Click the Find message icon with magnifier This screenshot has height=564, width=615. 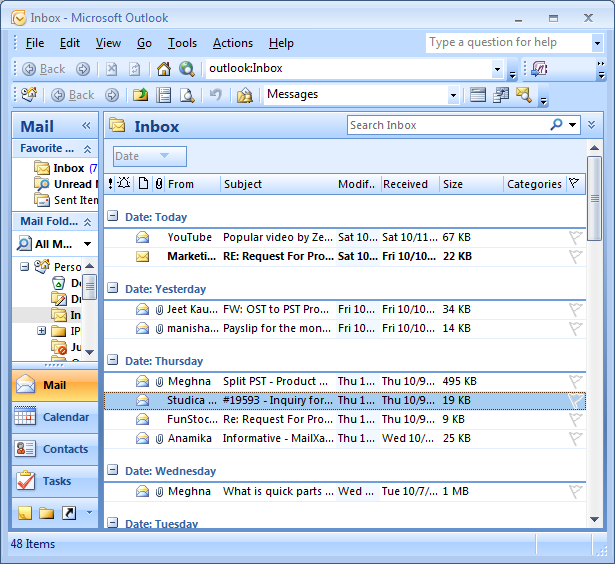[x=524, y=95]
